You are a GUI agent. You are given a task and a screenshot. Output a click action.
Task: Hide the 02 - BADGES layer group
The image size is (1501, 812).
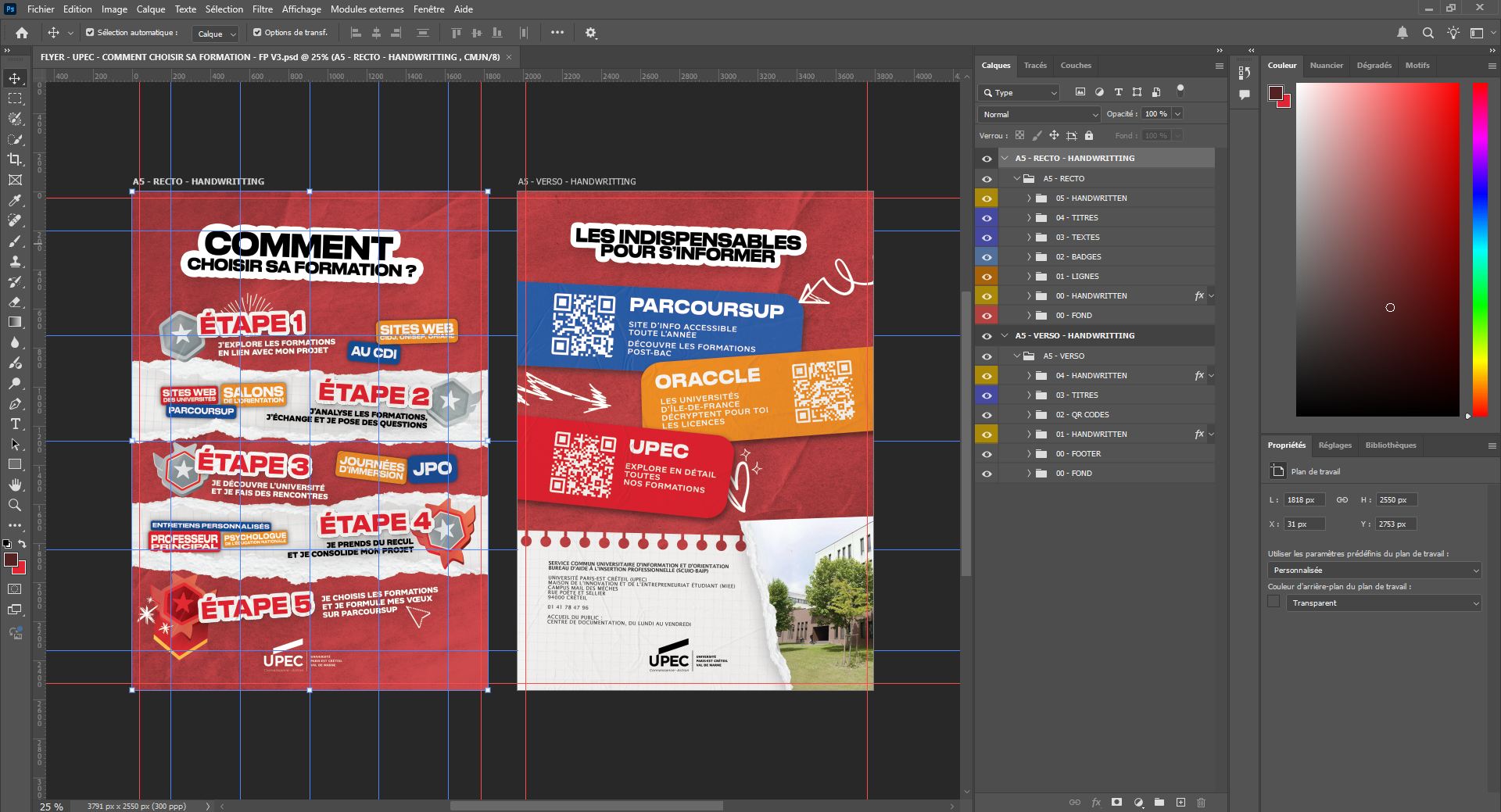pyautogui.click(x=987, y=257)
